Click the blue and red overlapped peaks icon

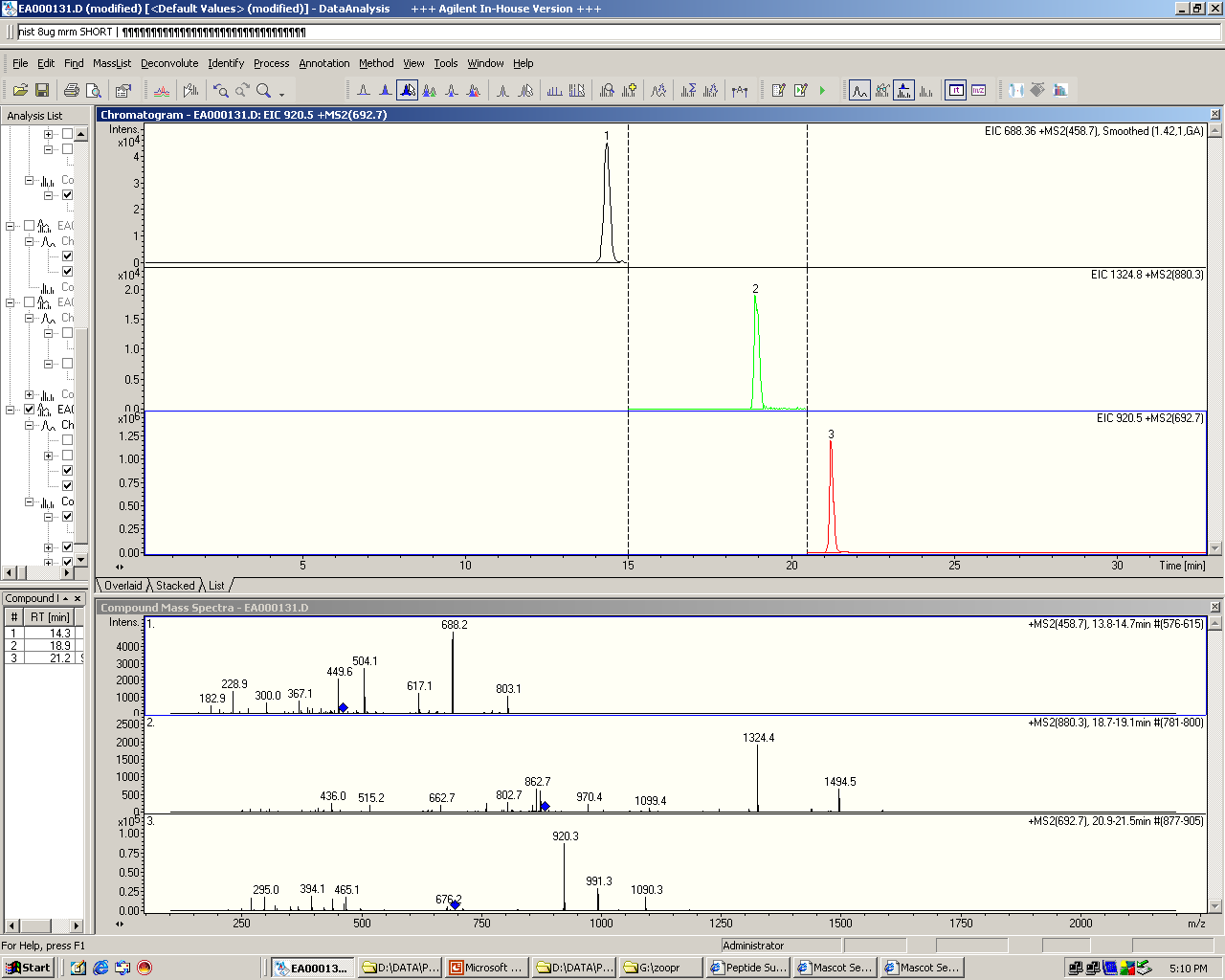coord(474,90)
